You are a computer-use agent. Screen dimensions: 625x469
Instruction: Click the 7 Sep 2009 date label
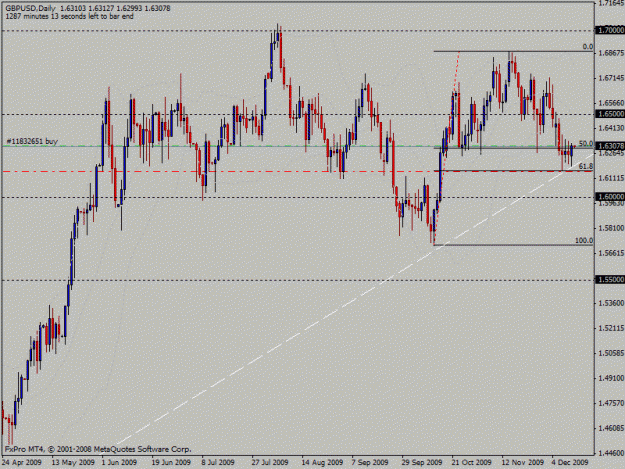(370, 463)
